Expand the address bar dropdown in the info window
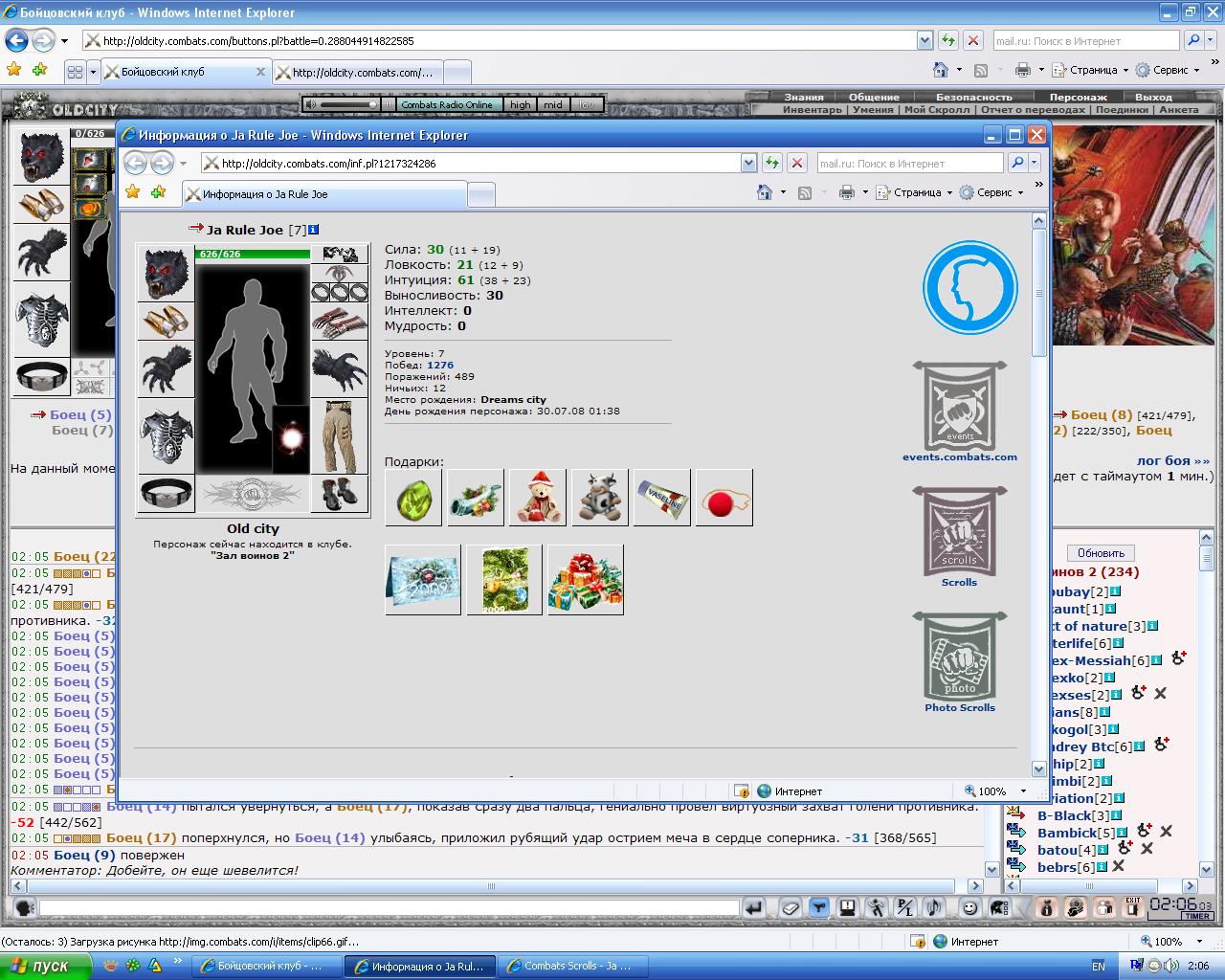The image size is (1225, 980). click(x=748, y=164)
